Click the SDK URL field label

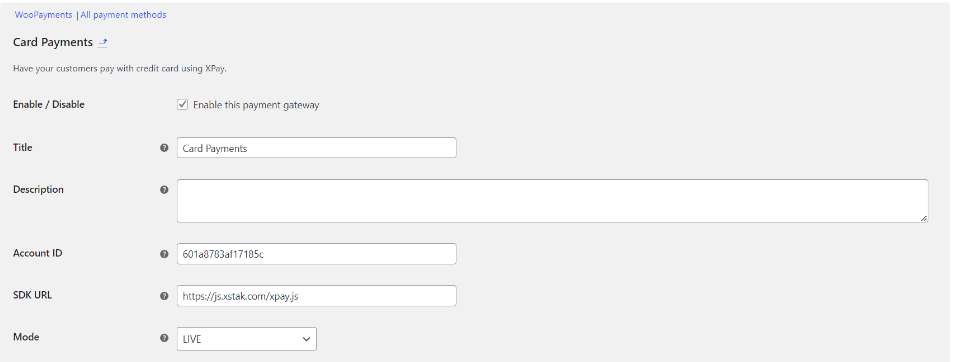point(32,295)
